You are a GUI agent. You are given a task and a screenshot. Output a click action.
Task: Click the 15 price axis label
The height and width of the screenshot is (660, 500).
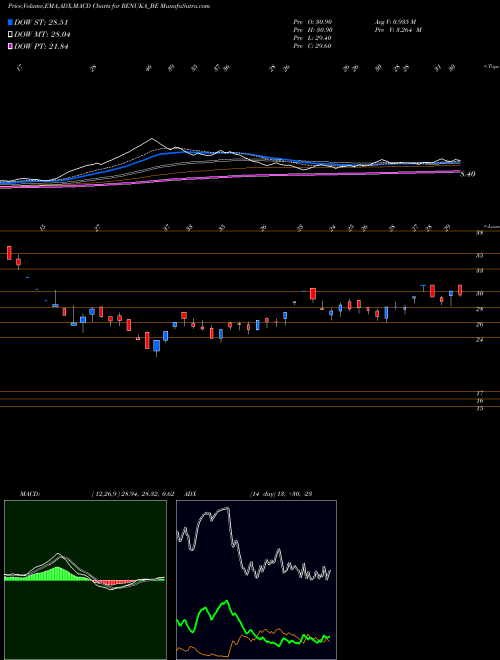tap(479, 409)
